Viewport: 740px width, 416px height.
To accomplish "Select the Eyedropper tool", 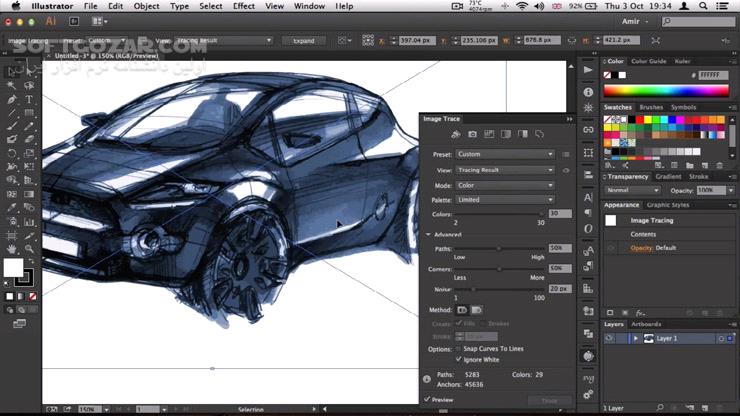I will tap(11, 207).
